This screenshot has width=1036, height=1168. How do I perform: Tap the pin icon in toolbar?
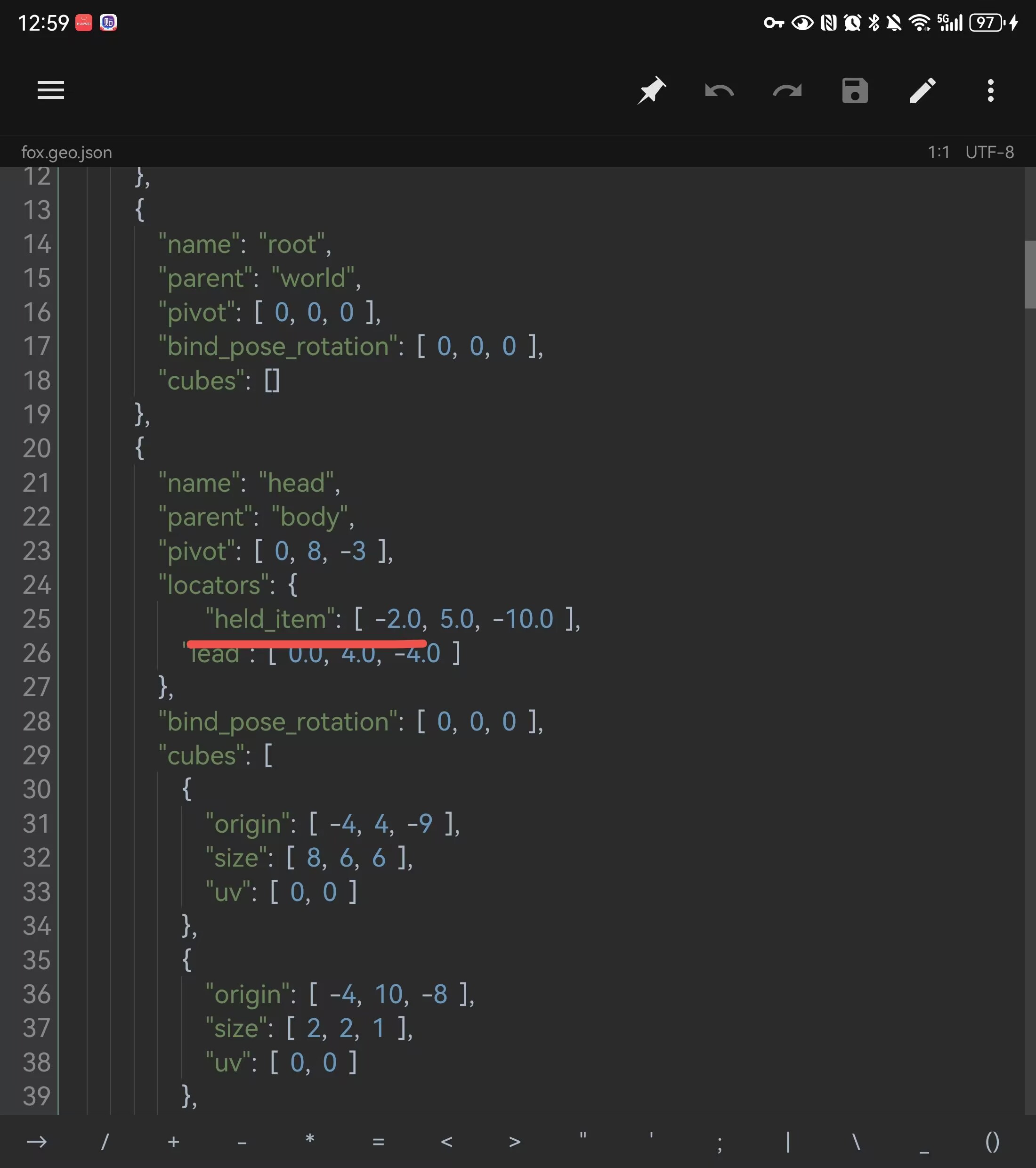coord(651,90)
